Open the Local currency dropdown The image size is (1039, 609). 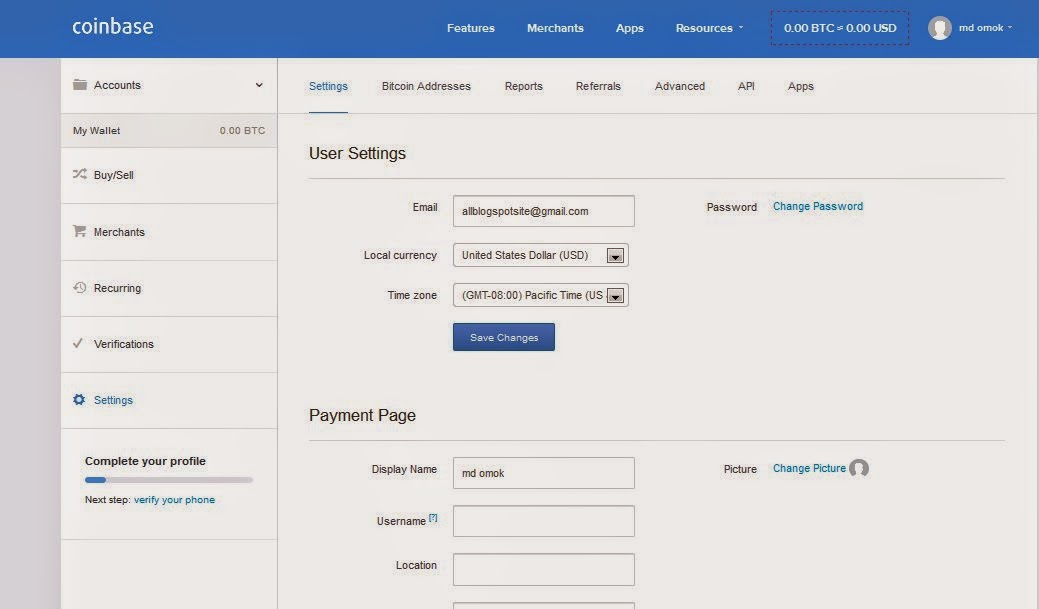click(617, 255)
